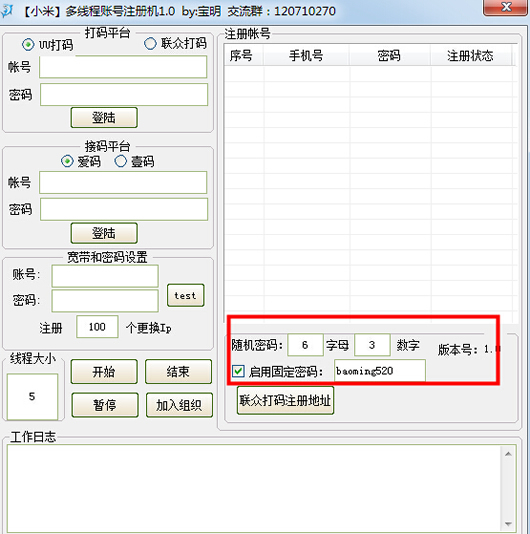Choose the 爱码 platform radio button
Viewport: 530px width, 534px height.
[x=67, y=161]
